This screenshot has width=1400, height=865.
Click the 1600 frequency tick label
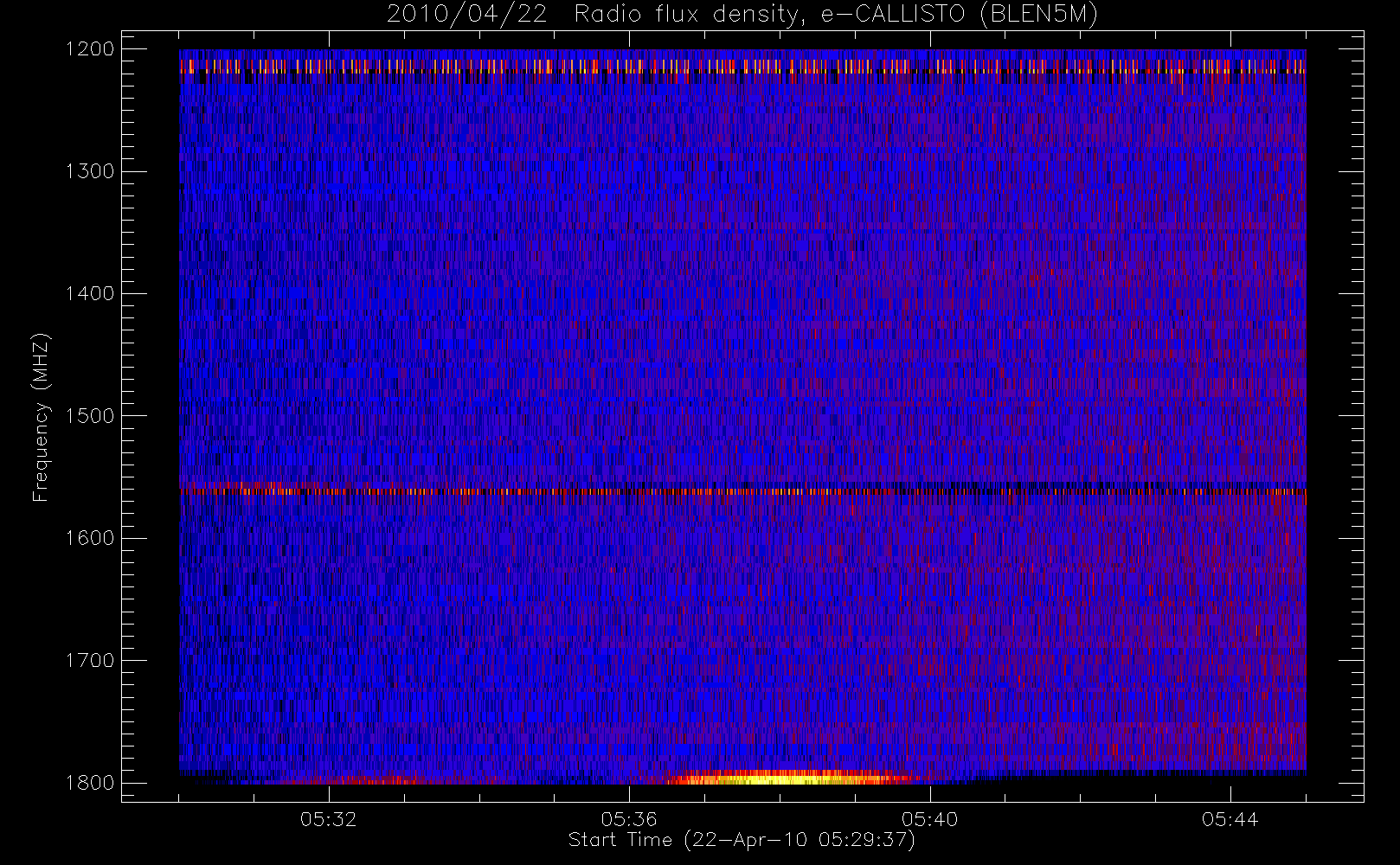pos(90,538)
